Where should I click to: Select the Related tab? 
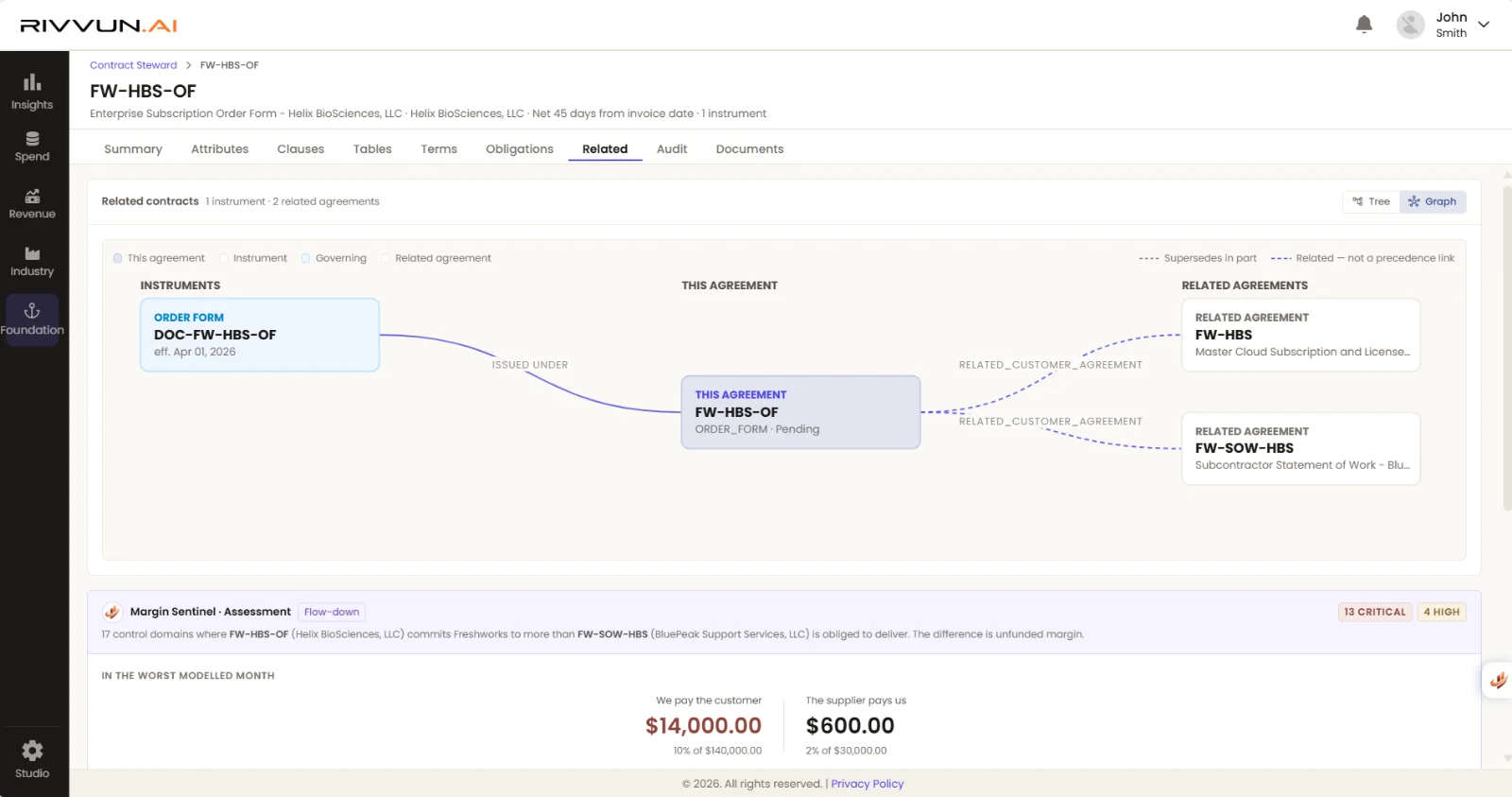605,149
